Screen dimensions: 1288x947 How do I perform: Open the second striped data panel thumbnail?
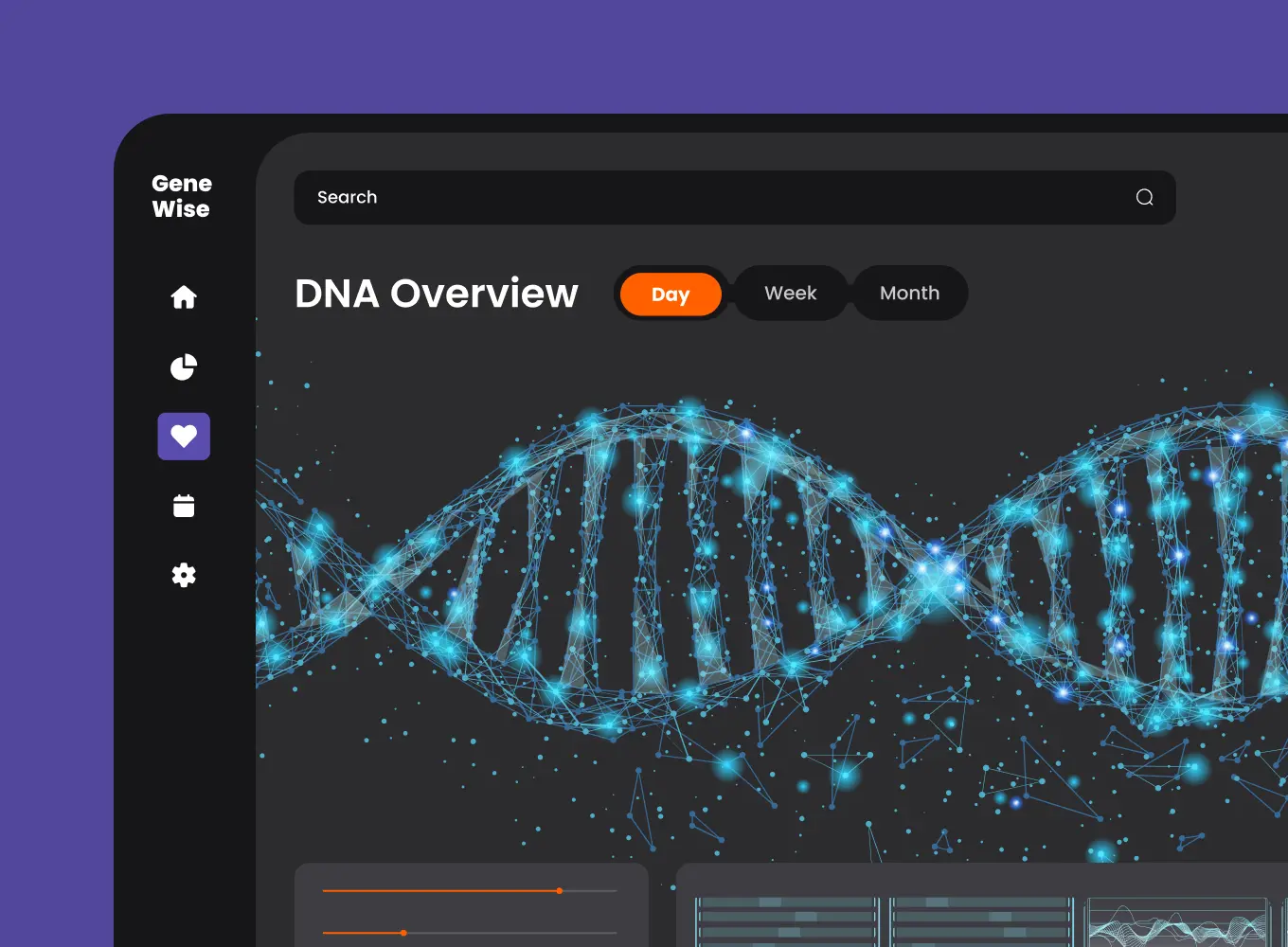[981, 922]
